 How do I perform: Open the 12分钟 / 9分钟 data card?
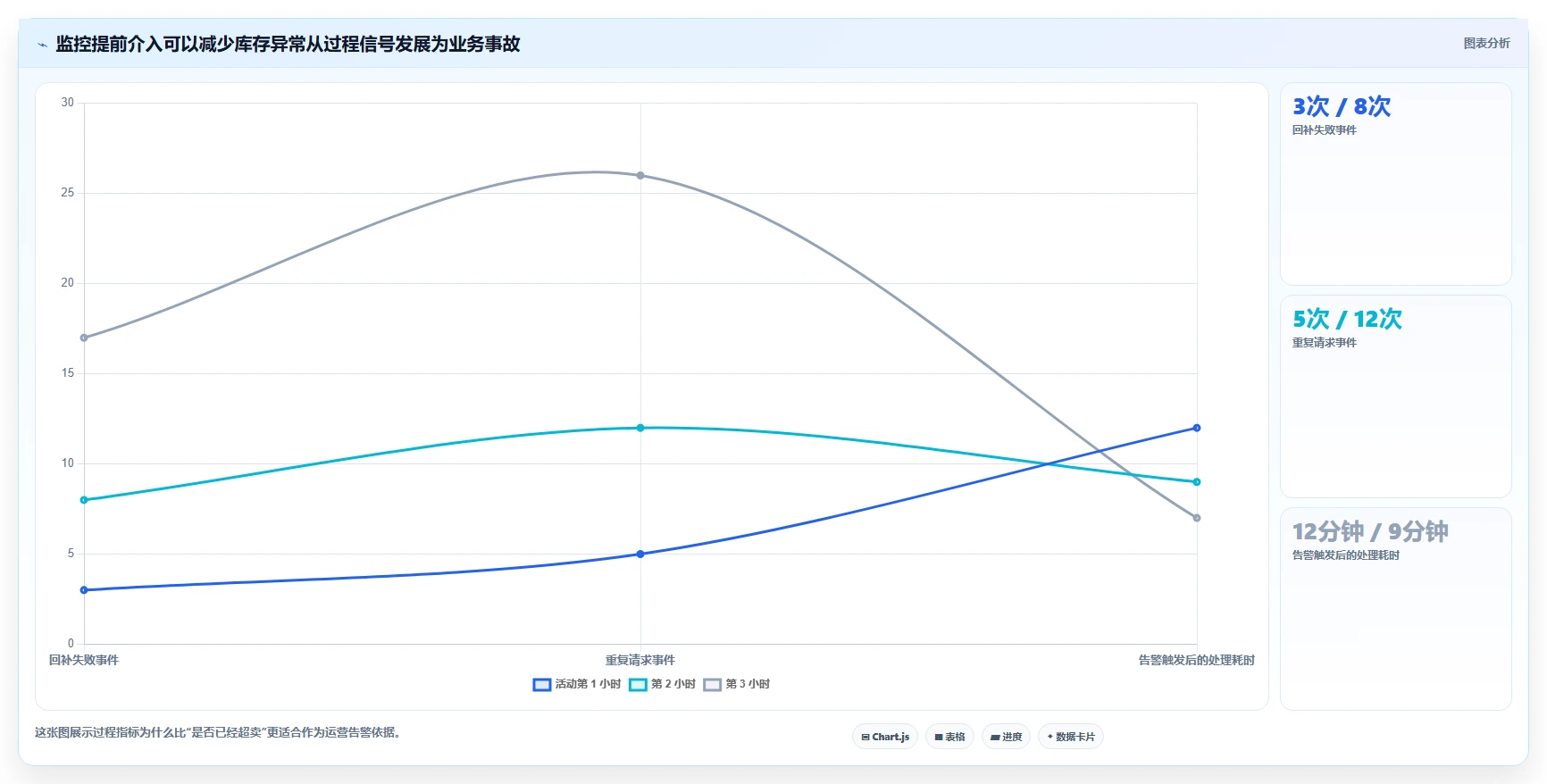pos(1395,609)
